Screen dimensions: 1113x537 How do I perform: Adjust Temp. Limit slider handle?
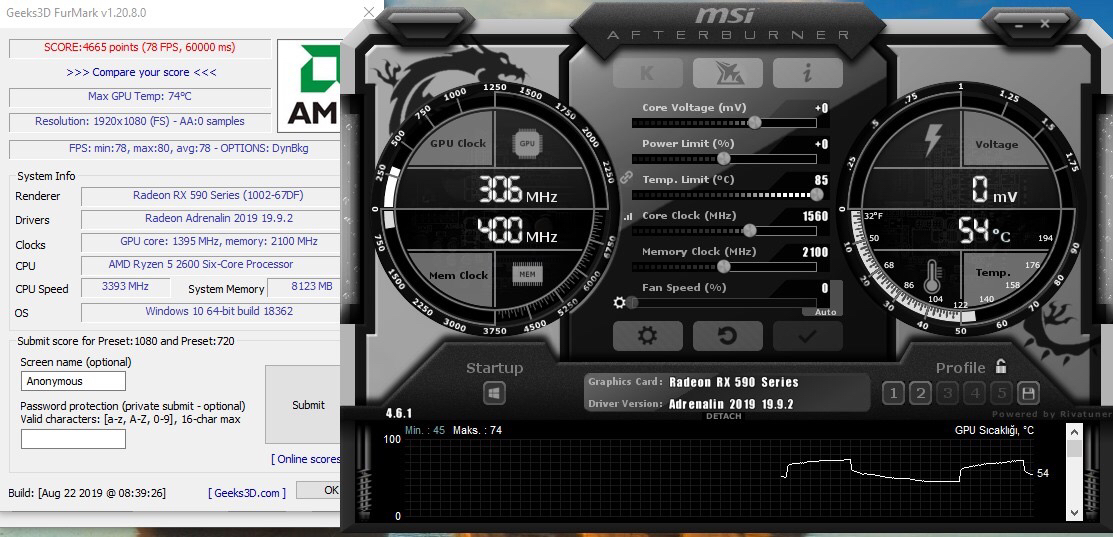[x=817, y=194]
